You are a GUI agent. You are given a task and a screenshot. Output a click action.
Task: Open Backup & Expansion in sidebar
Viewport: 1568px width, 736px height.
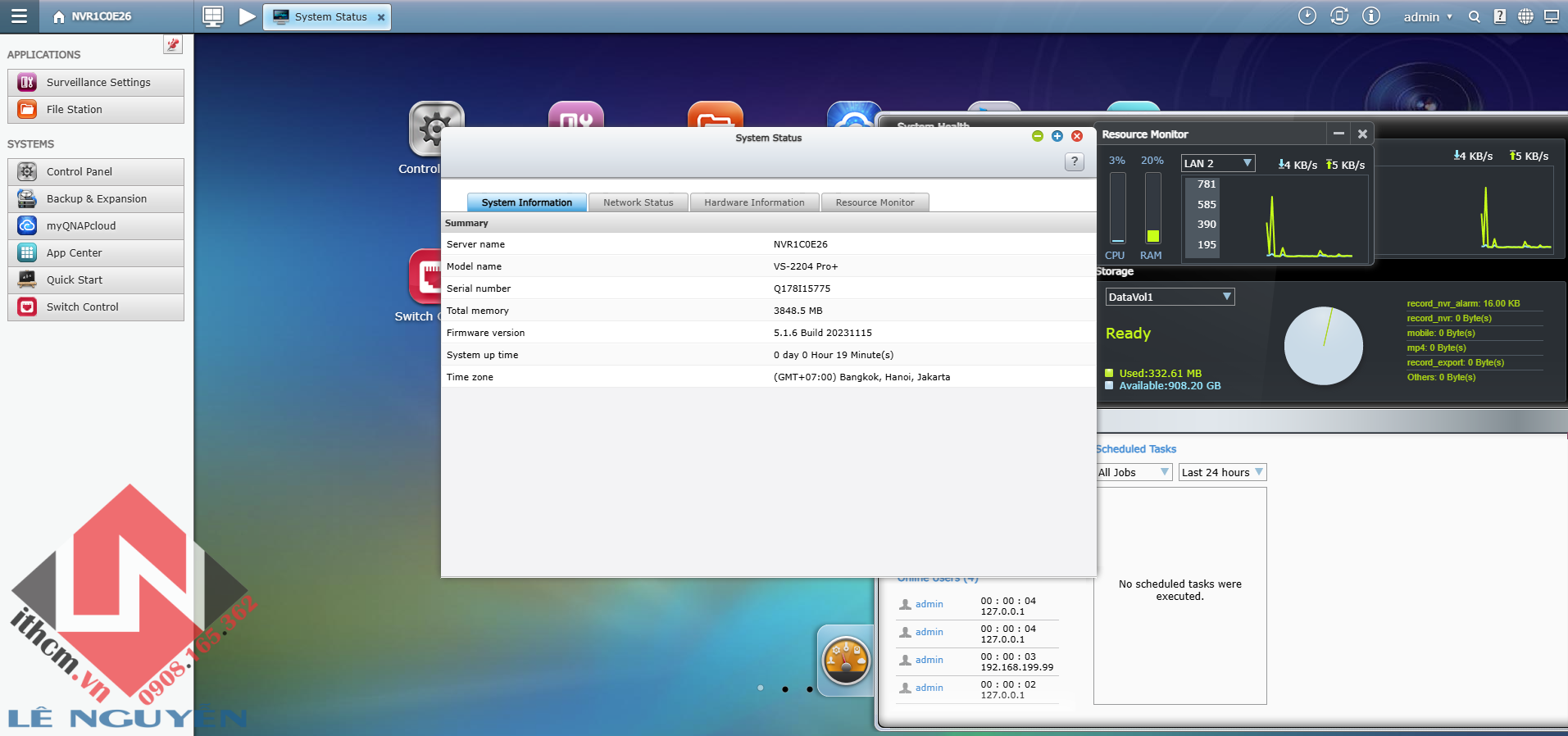pos(96,199)
